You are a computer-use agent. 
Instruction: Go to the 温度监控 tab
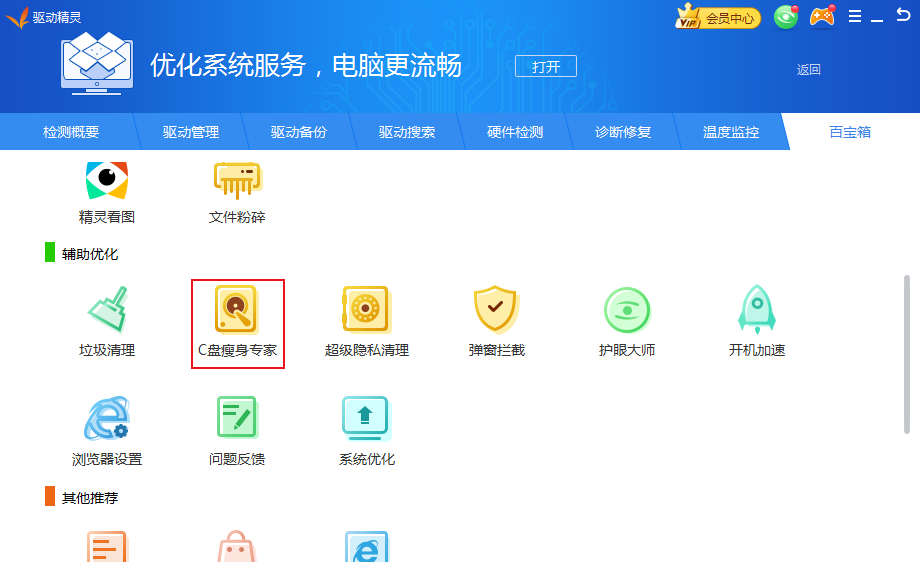pyautogui.click(x=731, y=132)
